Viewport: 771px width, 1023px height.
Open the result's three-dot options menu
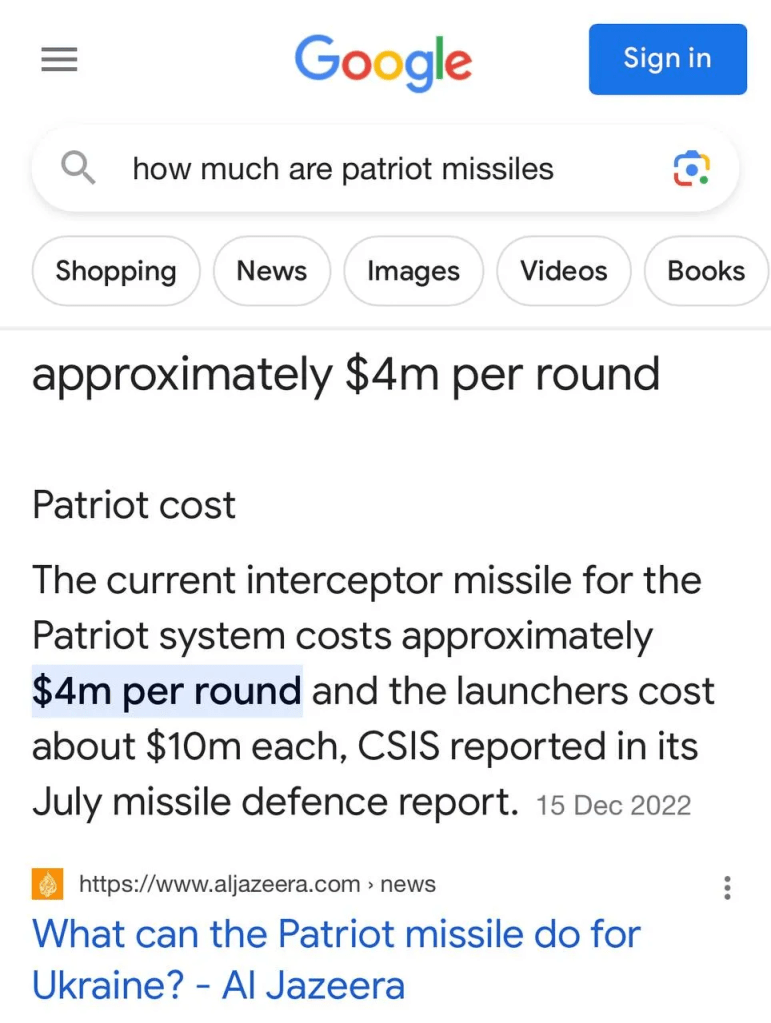[x=727, y=887]
